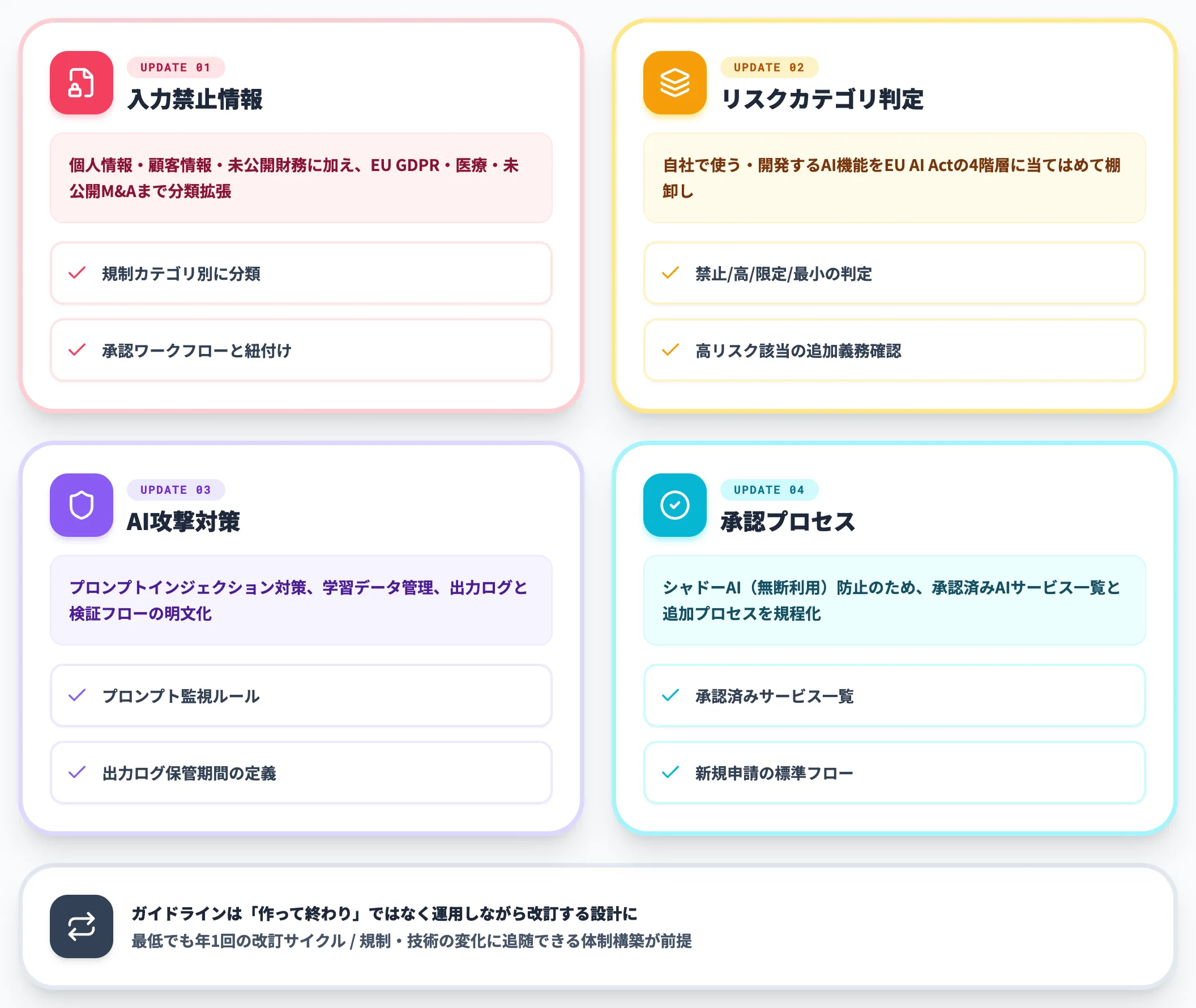Click the checkmark beside 新規申請の標準フロー

(x=670, y=772)
